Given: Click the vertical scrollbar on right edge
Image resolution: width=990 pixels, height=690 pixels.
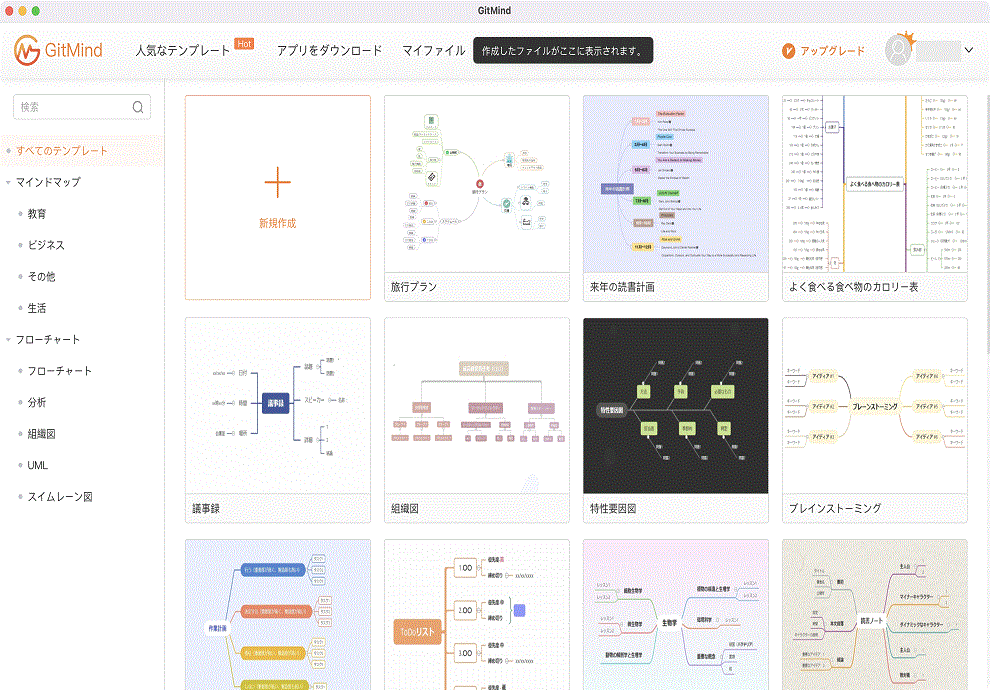Looking at the screenshot, I should pos(986,224).
